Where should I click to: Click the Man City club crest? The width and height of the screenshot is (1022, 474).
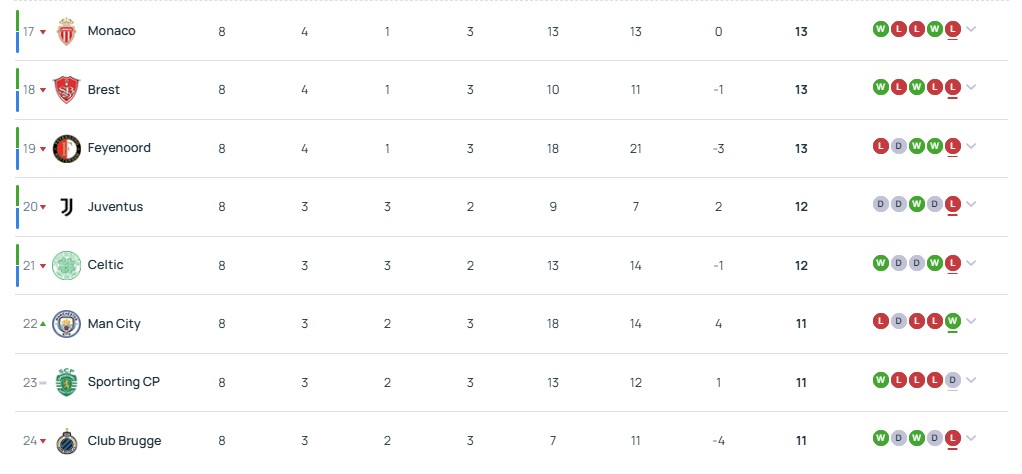pyautogui.click(x=67, y=324)
